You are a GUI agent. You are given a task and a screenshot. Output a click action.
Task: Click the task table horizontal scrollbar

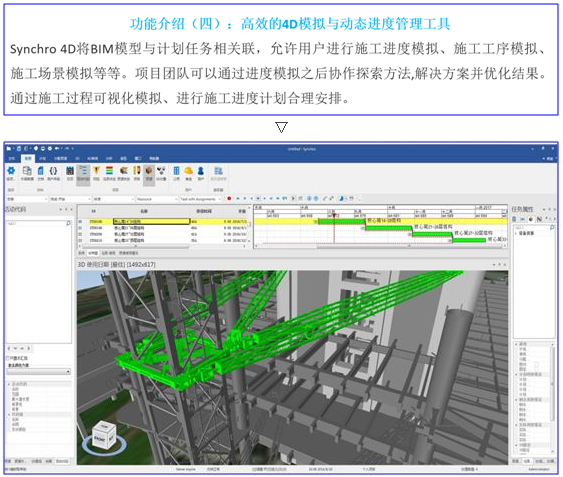pos(136,246)
